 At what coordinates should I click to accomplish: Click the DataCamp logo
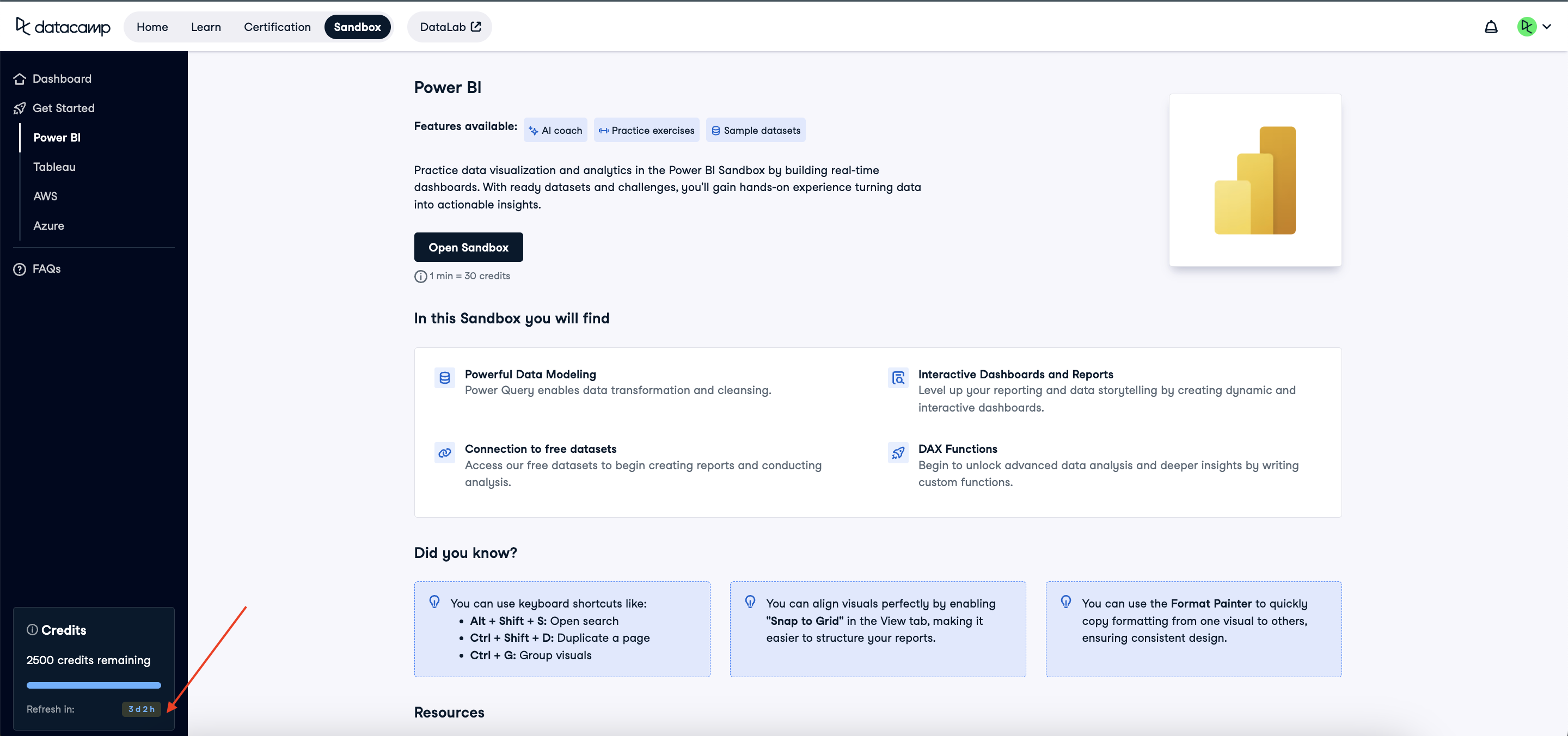[x=63, y=27]
